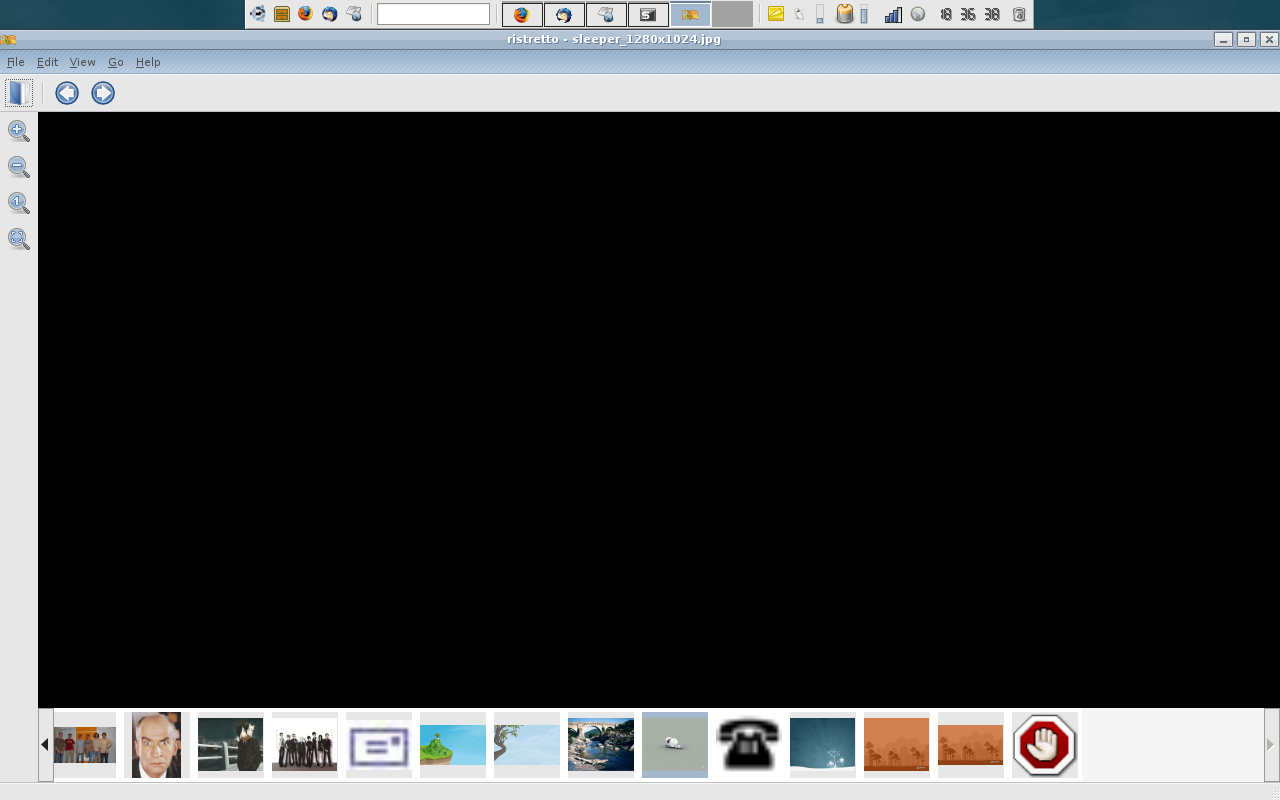
Task: Select the stone bridge river thumbnail
Action: coord(600,745)
